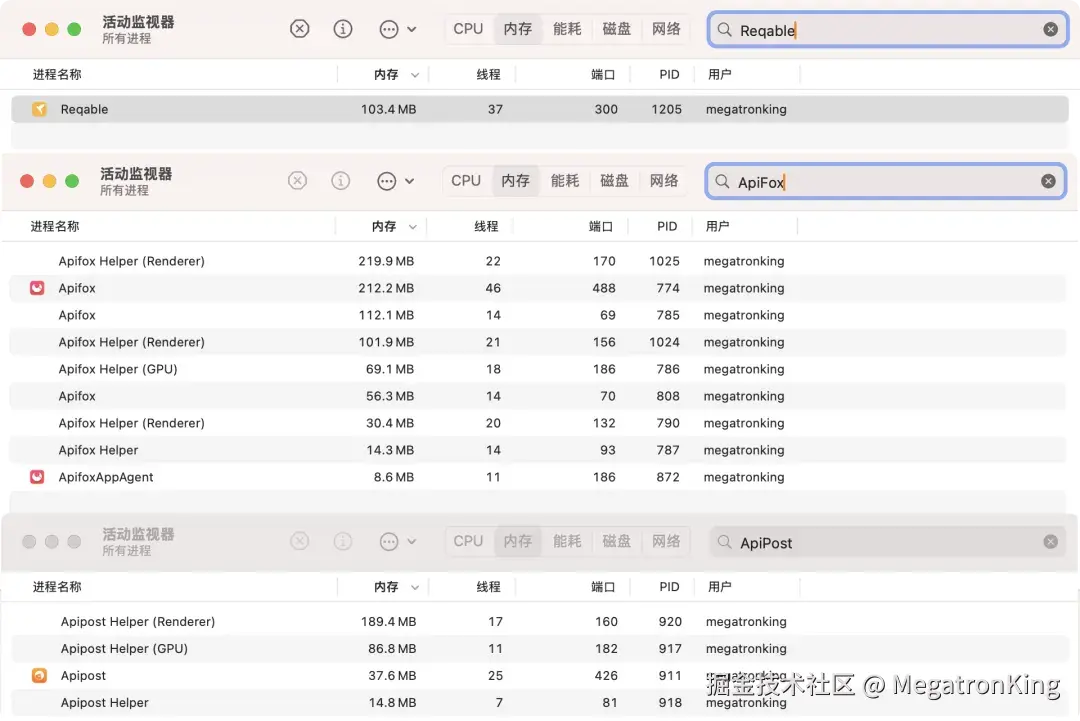Stop process icon in Reqable window
Viewport: 1080px width, 721px height.
coord(300,29)
